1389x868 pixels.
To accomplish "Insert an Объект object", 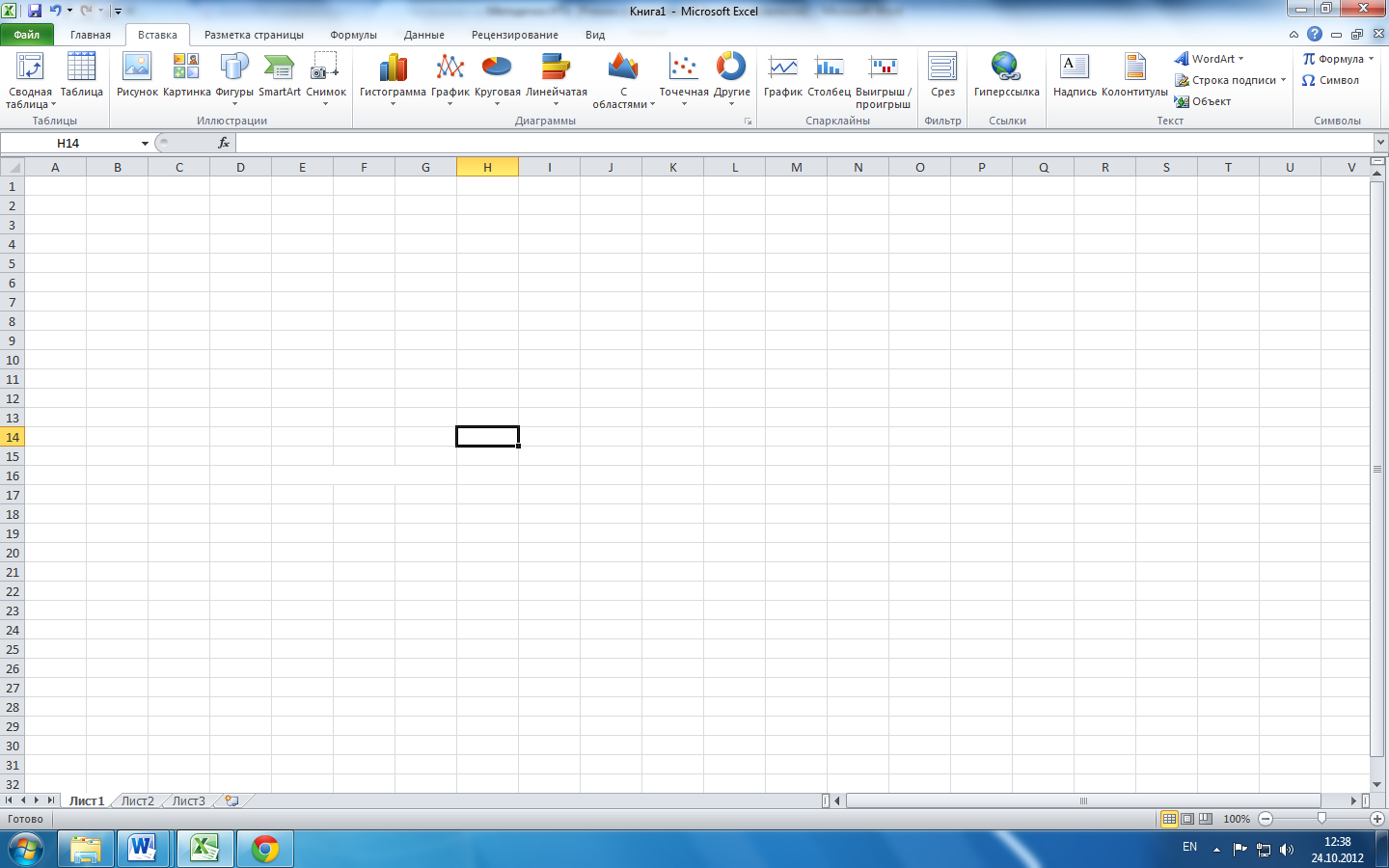I will 1203,101.
